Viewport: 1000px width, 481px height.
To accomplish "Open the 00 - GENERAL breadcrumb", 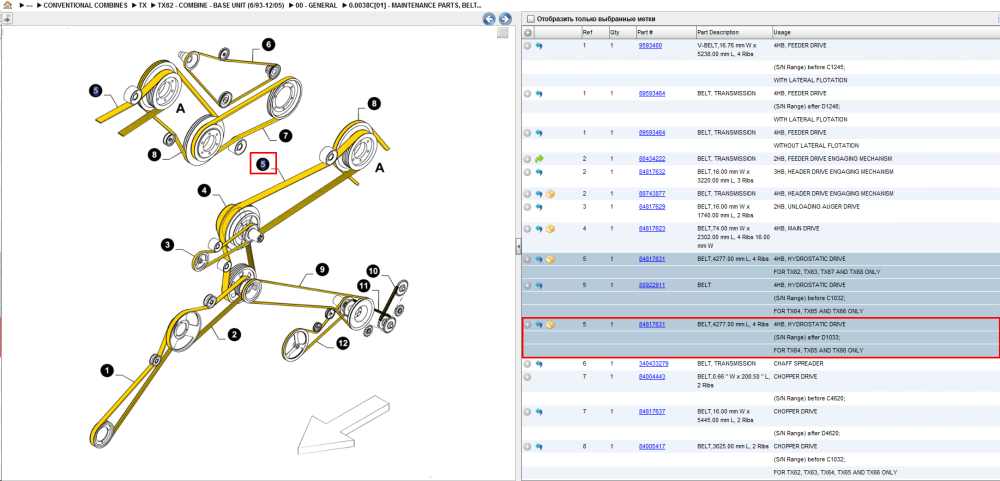I will tap(317, 4).
